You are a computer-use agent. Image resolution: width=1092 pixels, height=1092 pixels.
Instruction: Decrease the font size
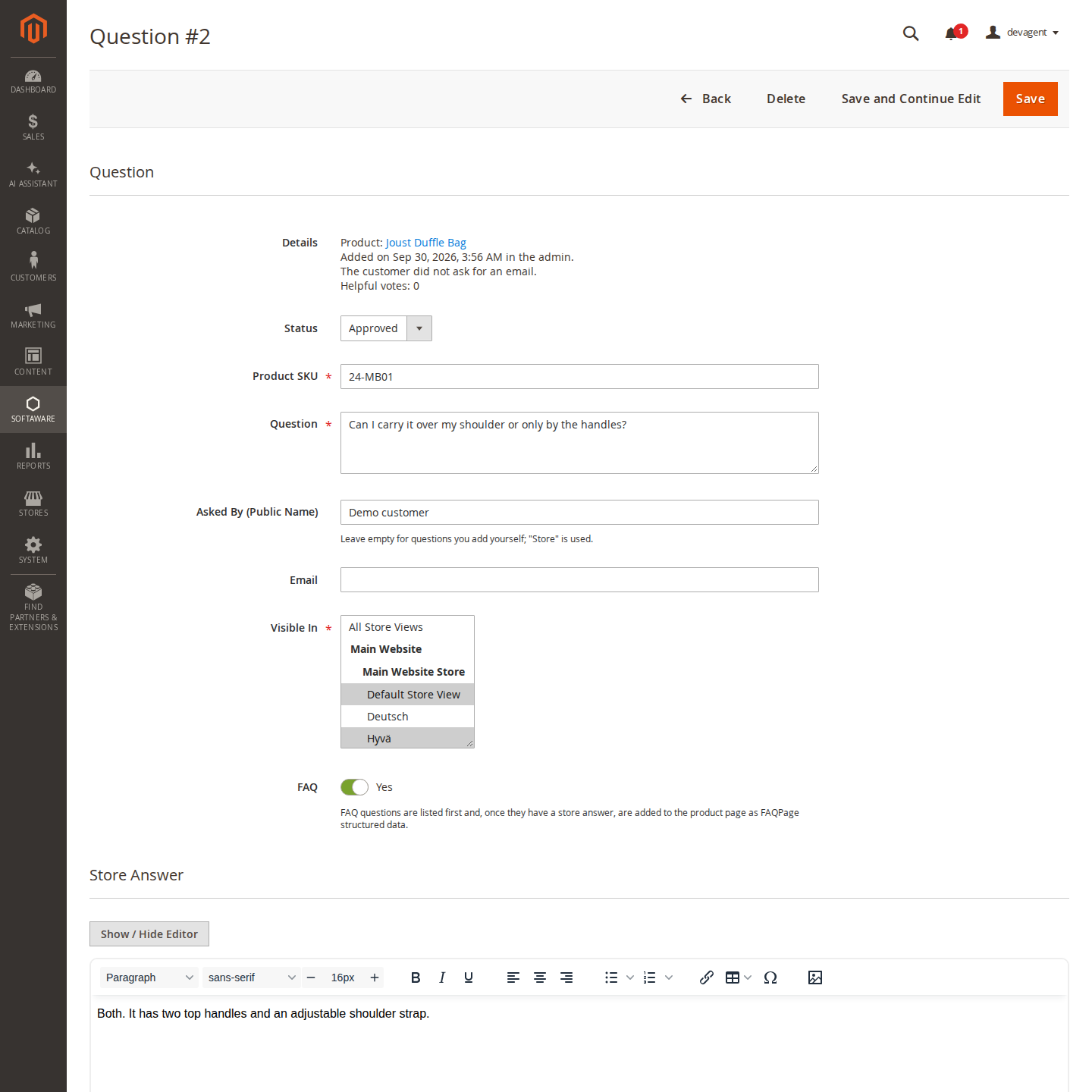pyautogui.click(x=311, y=977)
